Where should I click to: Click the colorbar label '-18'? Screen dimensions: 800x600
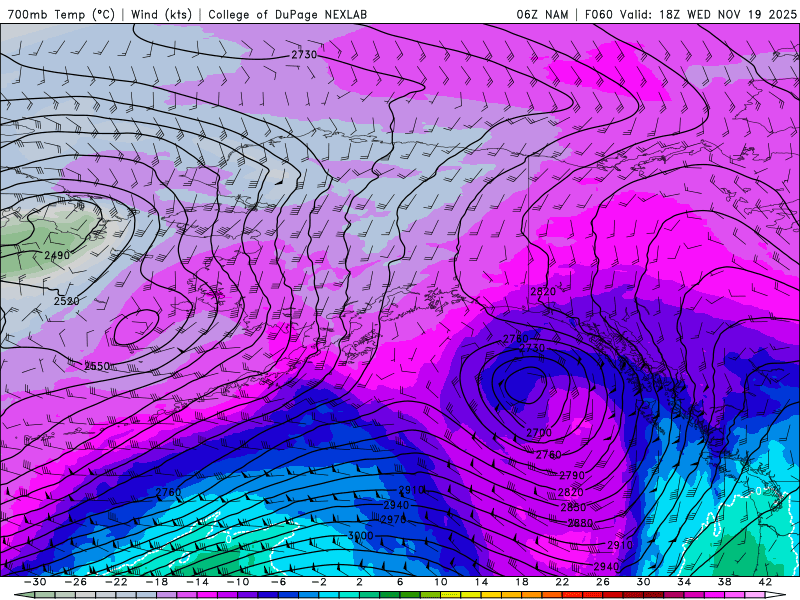coord(157,582)
